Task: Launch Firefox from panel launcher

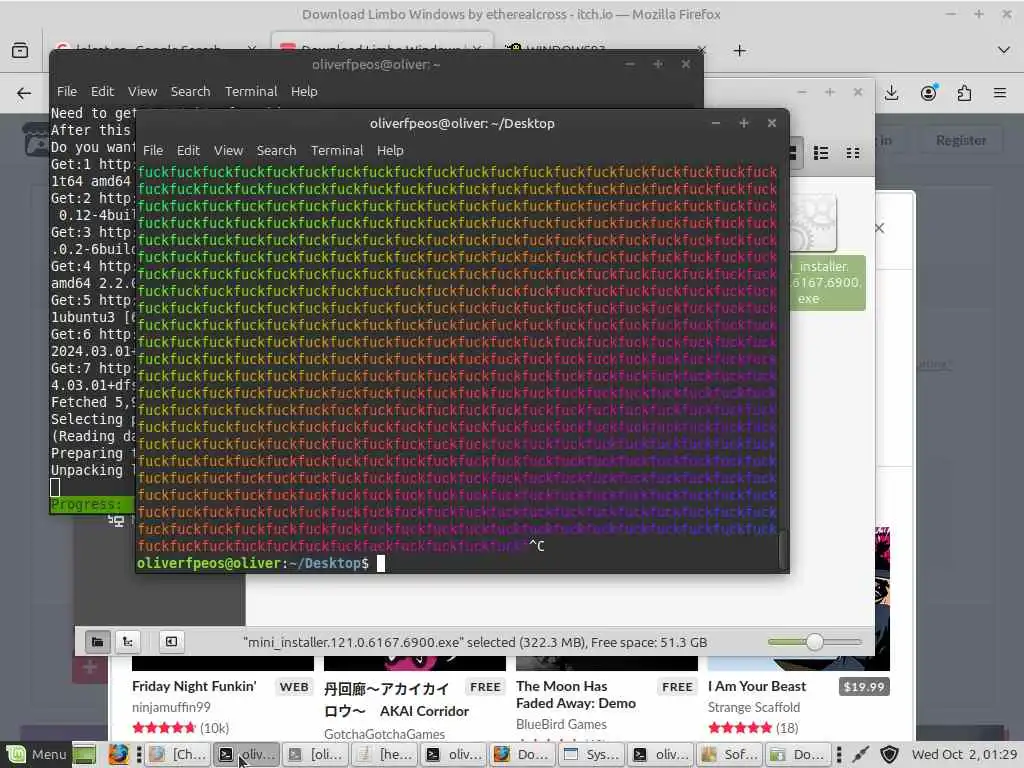Action: [x=118, y=754]
